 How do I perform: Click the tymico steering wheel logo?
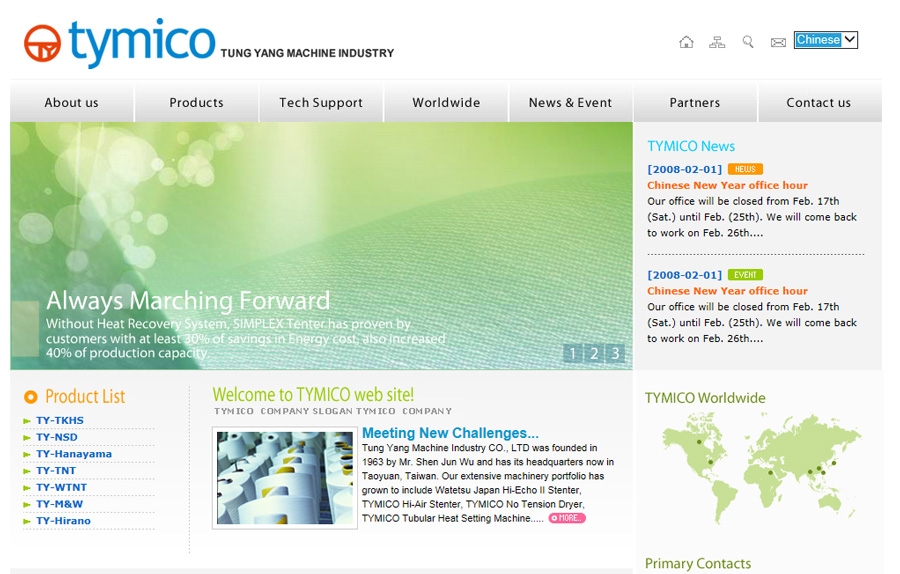coord(42,43)
